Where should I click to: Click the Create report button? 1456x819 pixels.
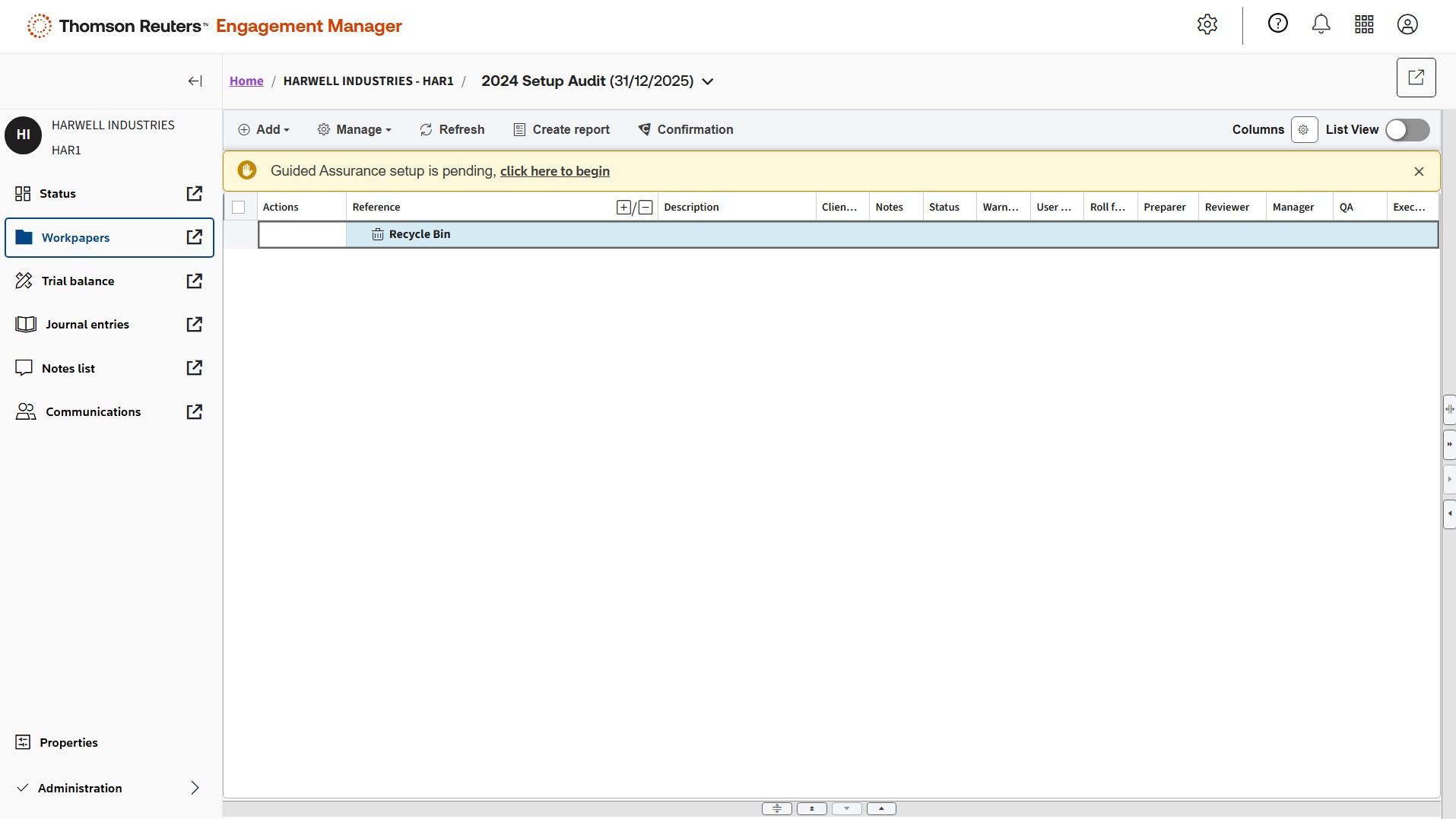[x=562, y=130]
